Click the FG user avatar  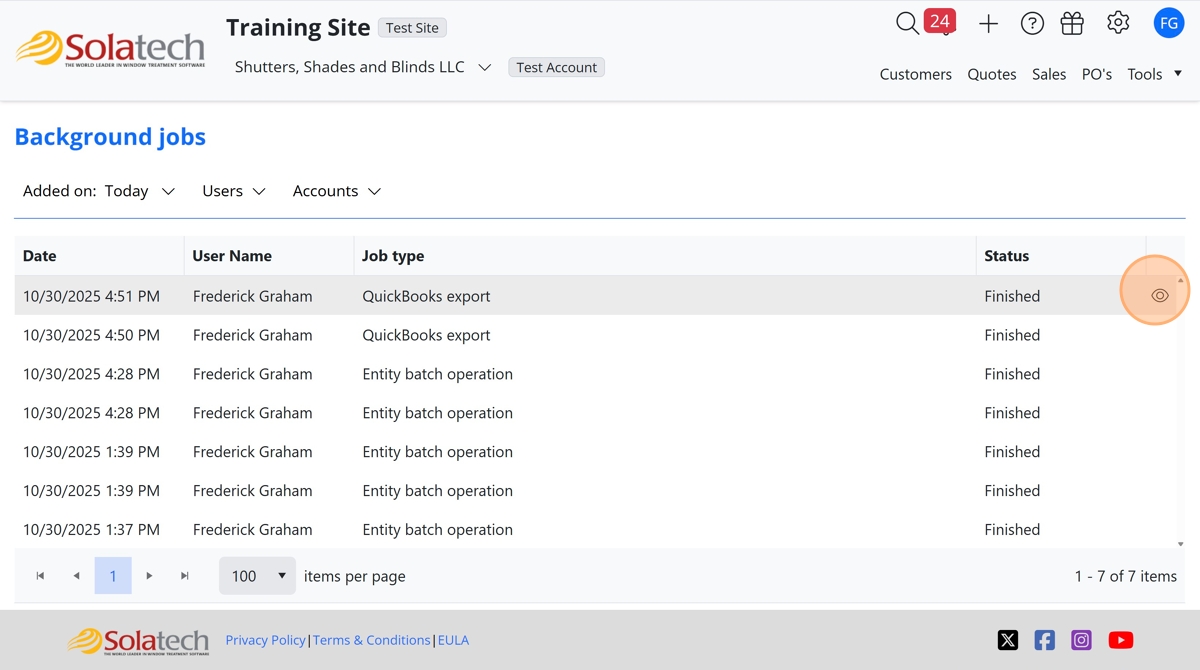(x=1168, y=23)
